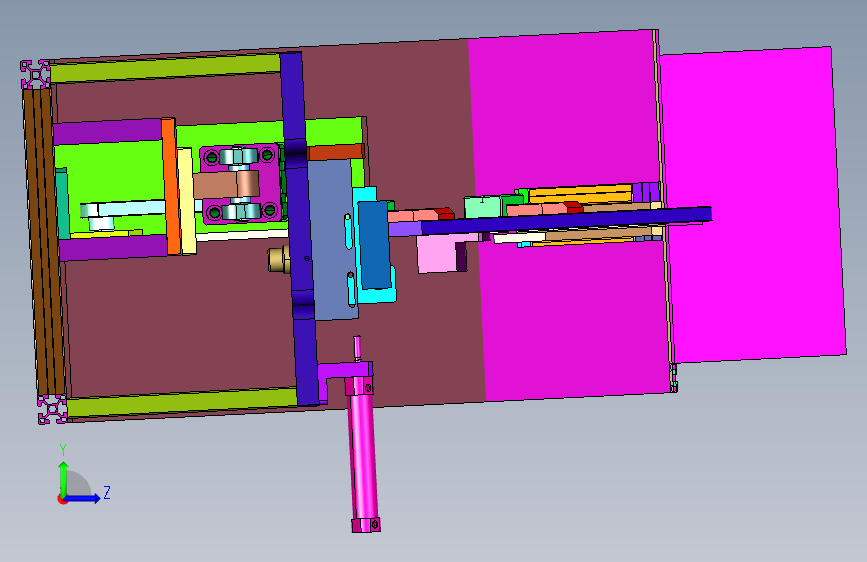Select the magenta bearing block with four screws
867x562 pixels.
pyautogui.click(x=241, y=185)
